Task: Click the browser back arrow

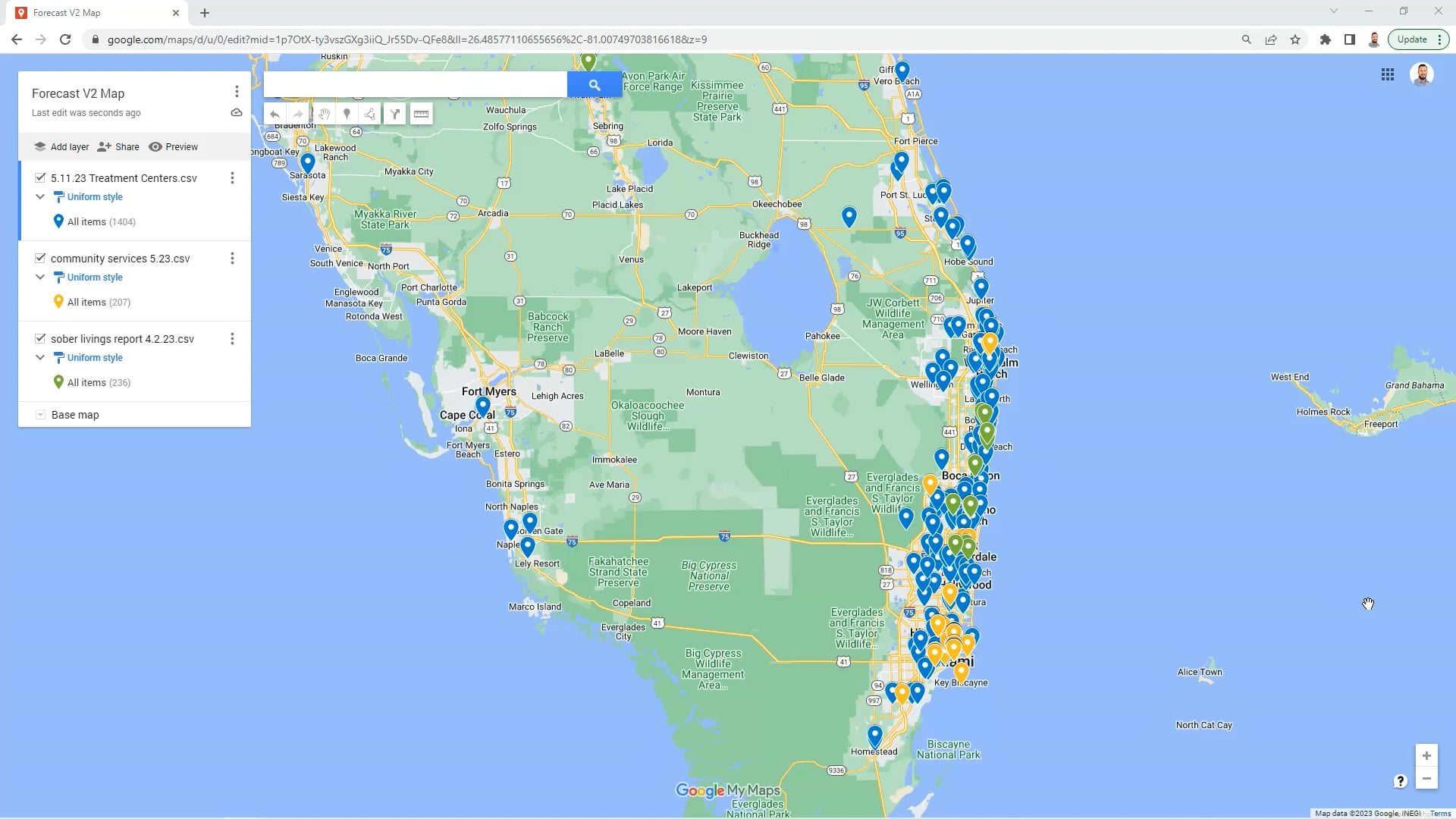Action: click(x=17, y=39)
